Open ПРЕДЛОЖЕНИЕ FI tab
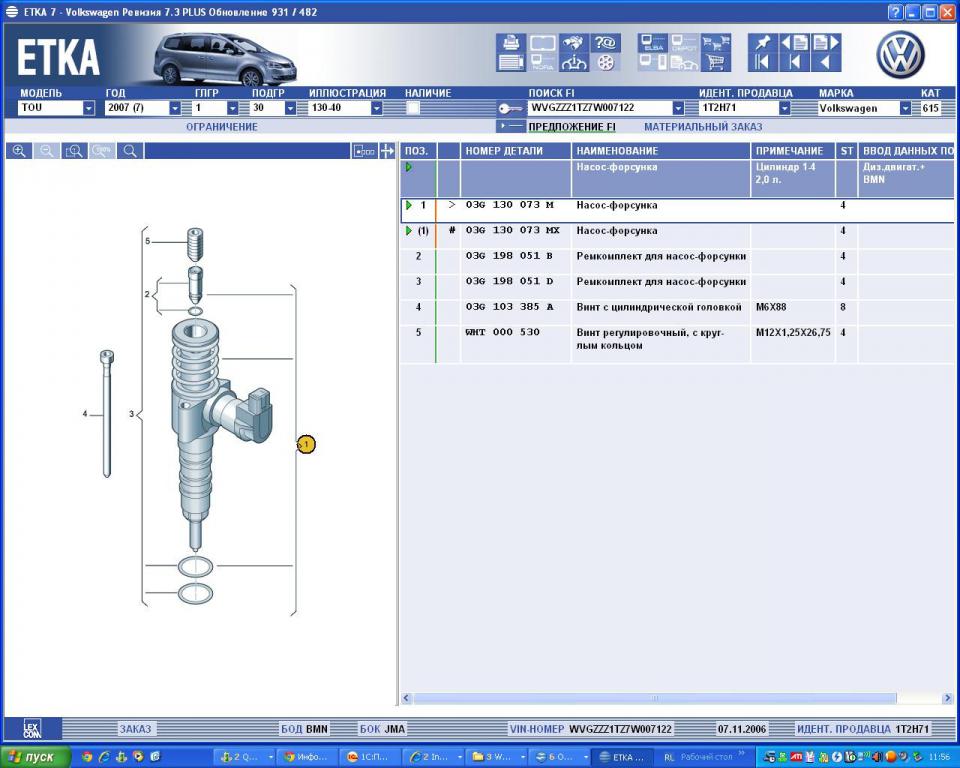The width and height of the screenshot is (960, 768). coord(572,127)
